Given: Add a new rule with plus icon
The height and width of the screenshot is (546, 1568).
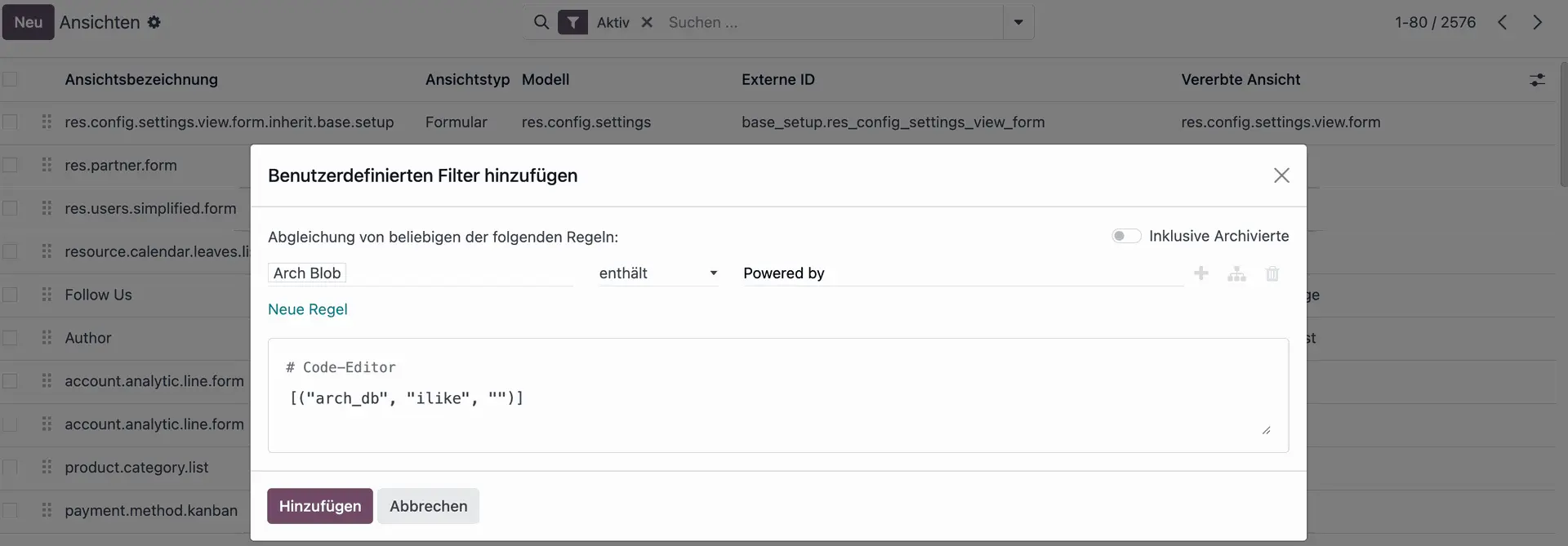Looking at the screenshot, I should click(x=1200, y=273).
